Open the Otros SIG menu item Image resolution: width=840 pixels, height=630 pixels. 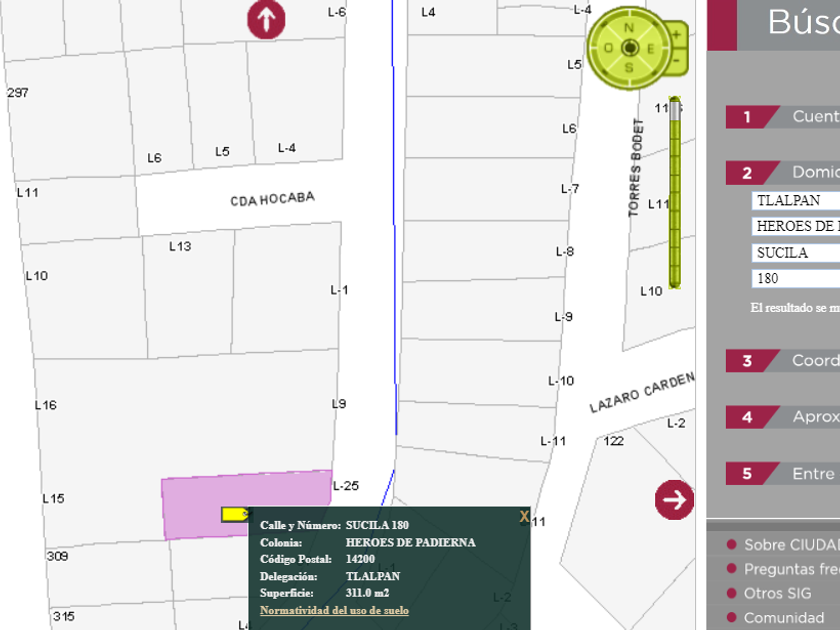pos(777,593)
